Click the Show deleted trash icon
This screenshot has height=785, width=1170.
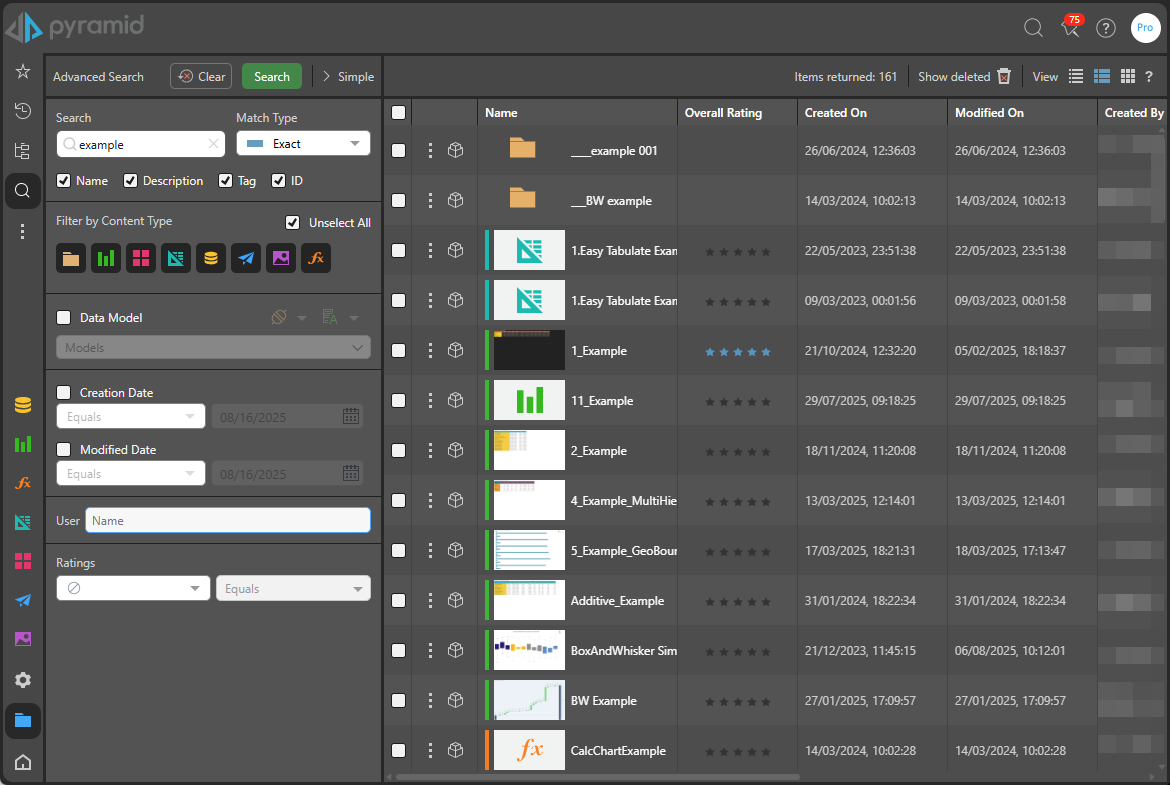point(1004,77)
